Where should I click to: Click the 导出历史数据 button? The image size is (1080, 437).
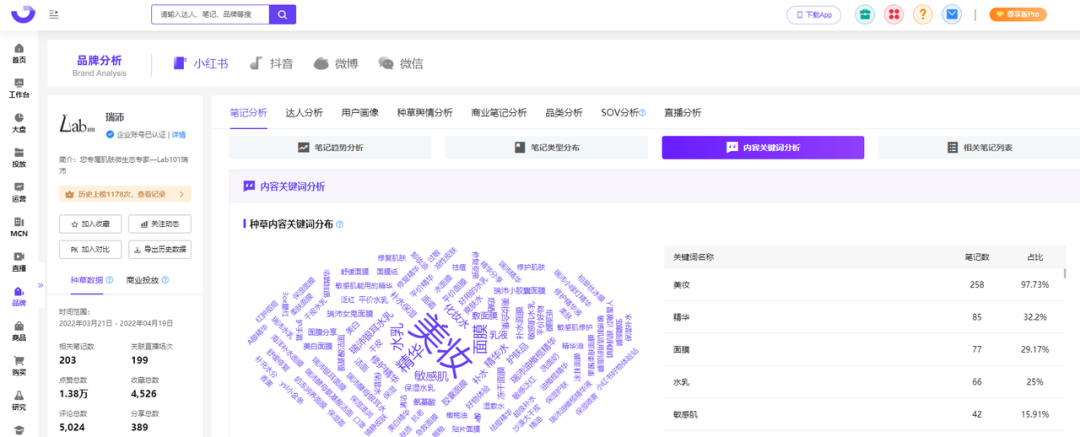pyautogui.click(x=160, y=250)
